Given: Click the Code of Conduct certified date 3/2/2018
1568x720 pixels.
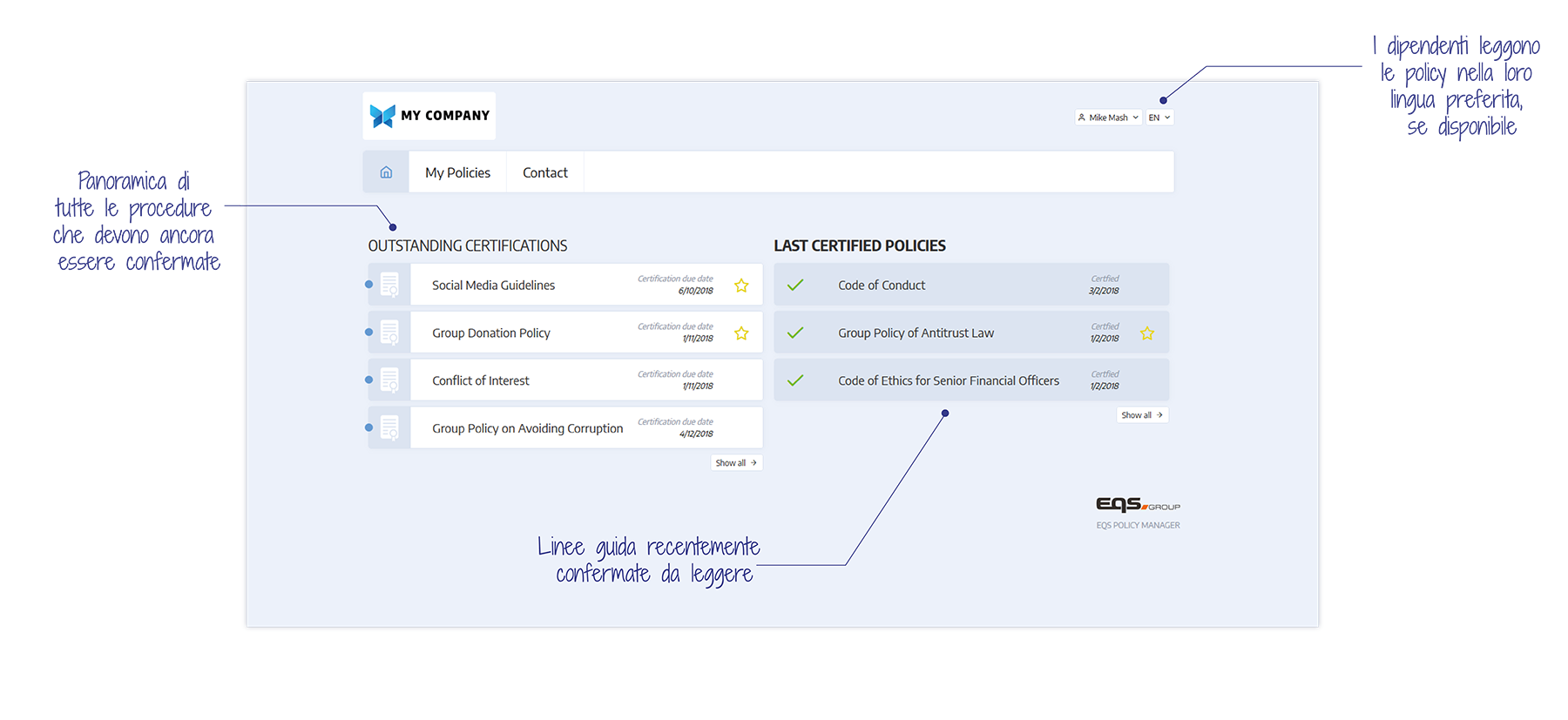Looking at the screenshot, I should click(x=1104, y=291).
